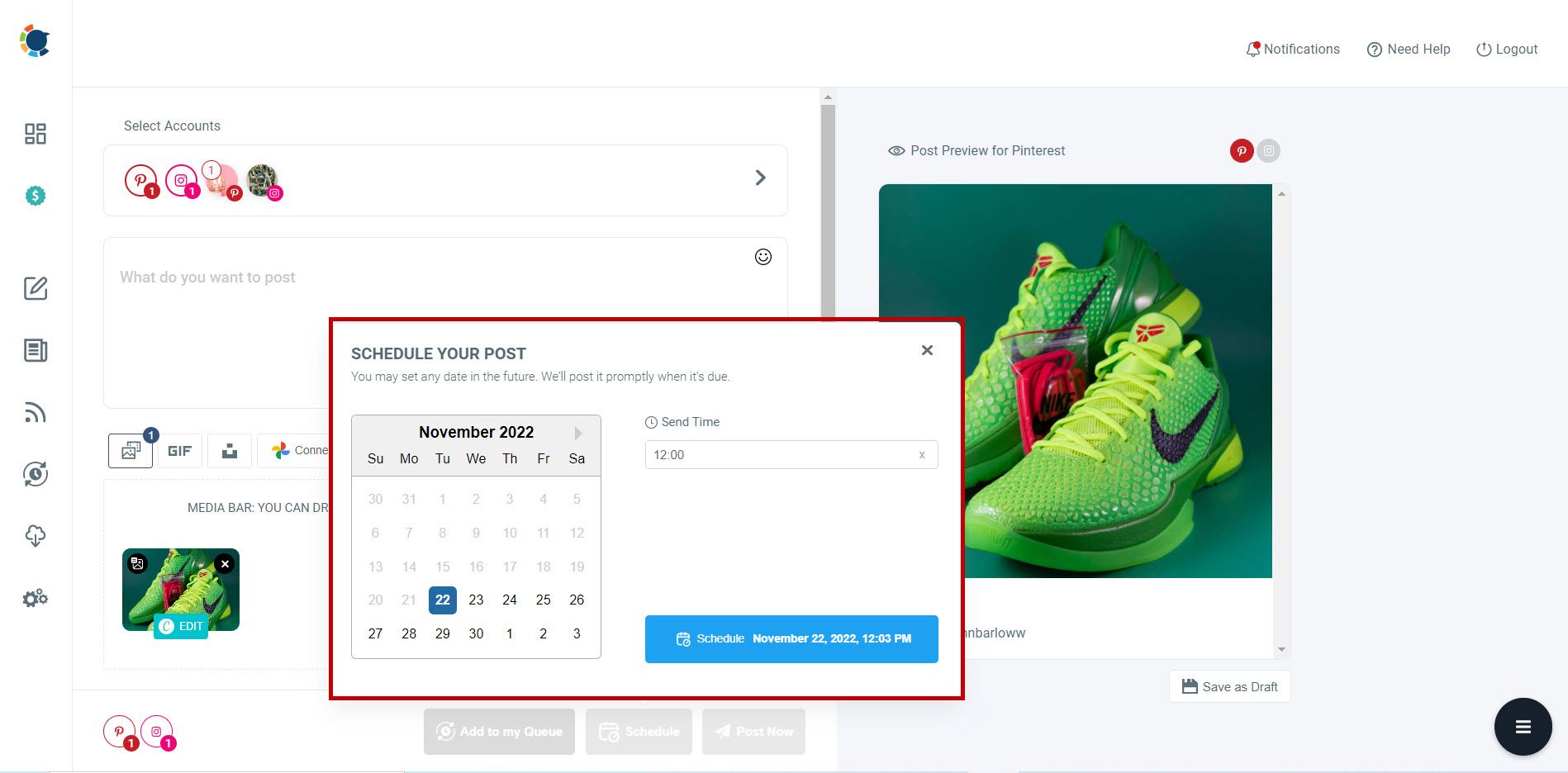
Task: Open the emoji picker in the composer
Action: pos(763,257)
